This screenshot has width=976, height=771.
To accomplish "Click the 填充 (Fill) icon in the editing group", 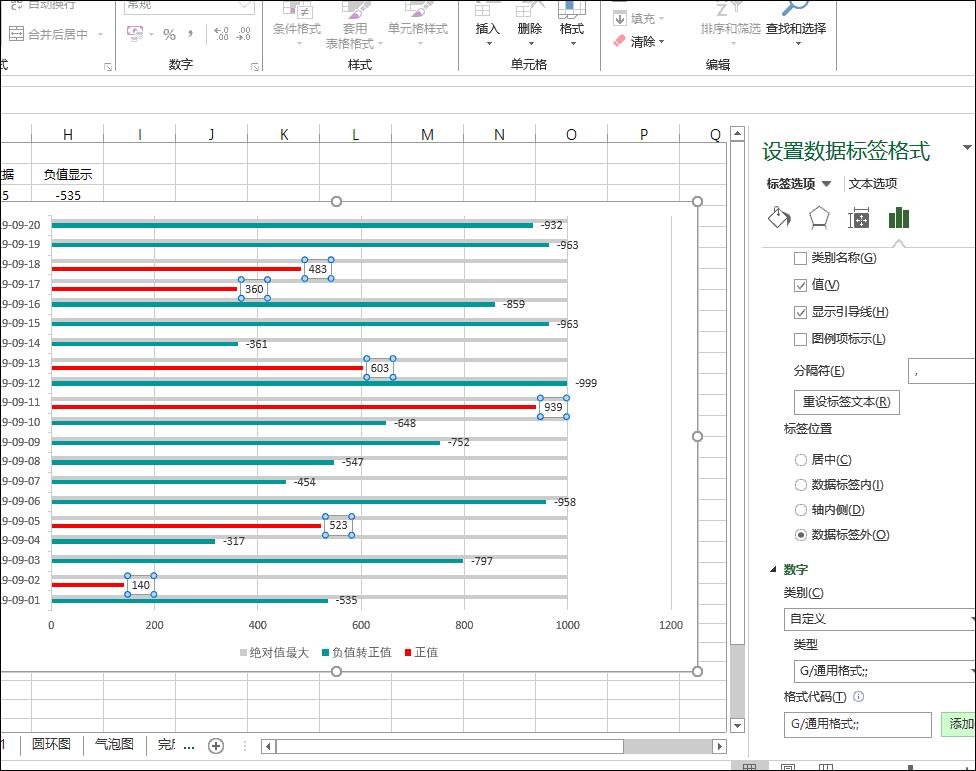I will (x=635, y=16).
